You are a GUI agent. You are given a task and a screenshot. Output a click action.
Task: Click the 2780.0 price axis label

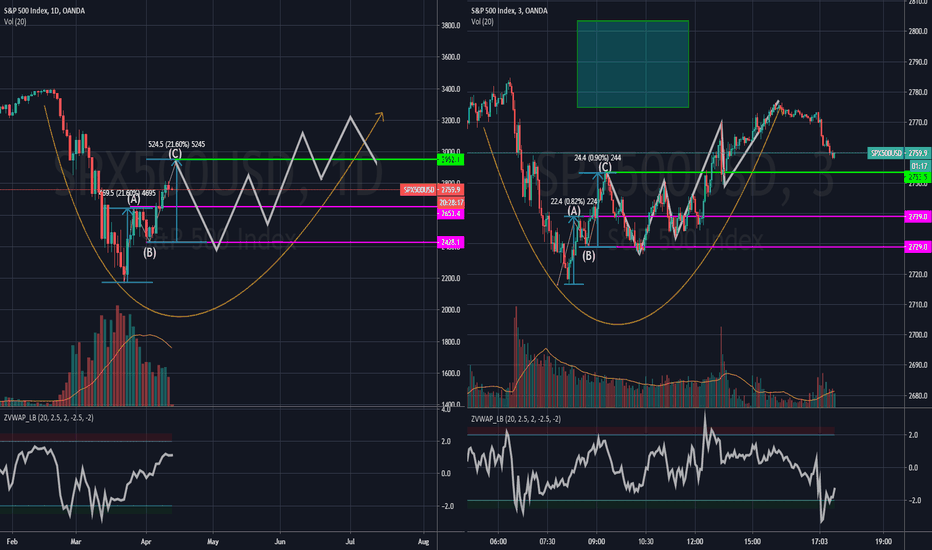coord(918,92)
